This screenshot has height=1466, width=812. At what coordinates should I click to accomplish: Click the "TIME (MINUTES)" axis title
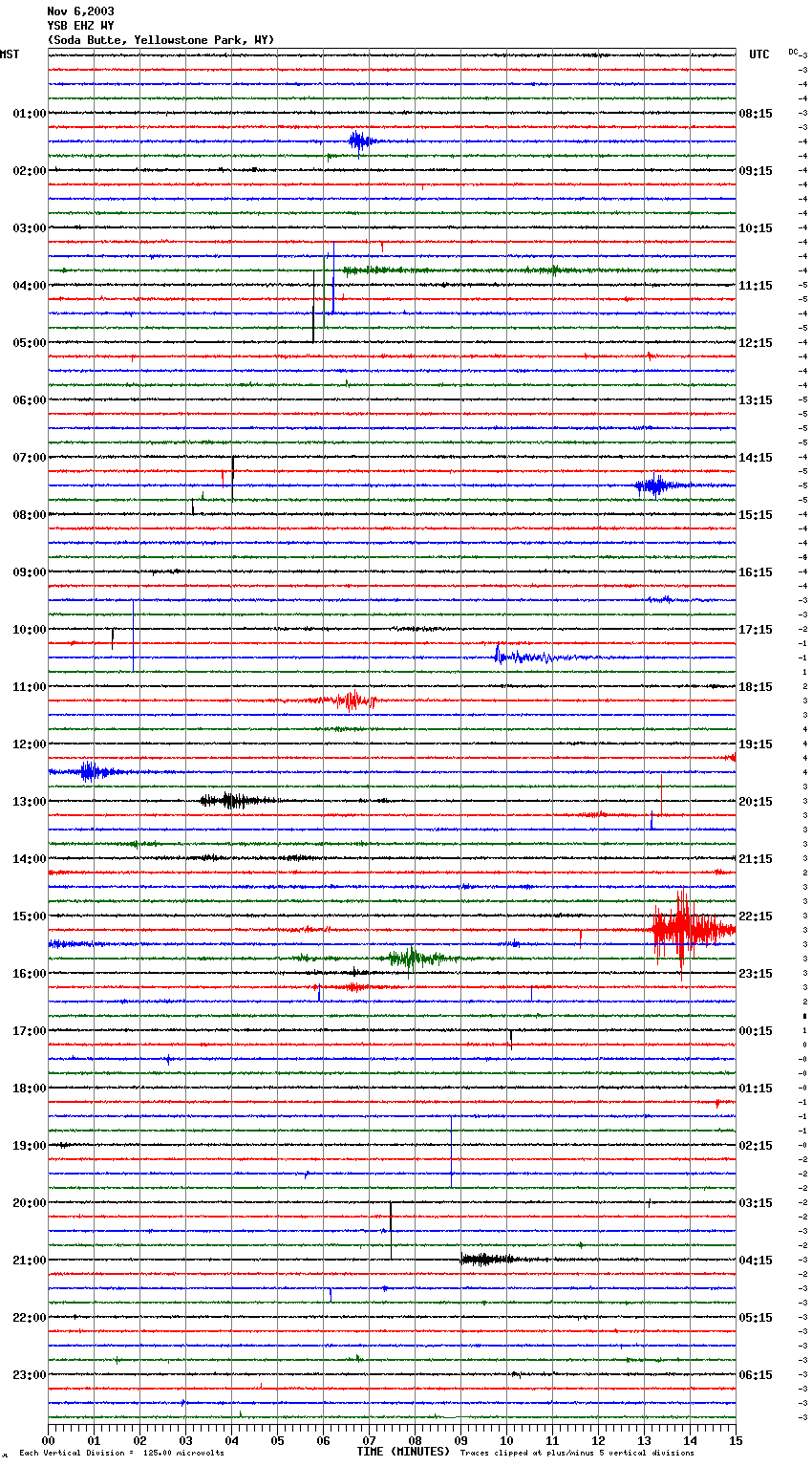tap(403, 1452)
